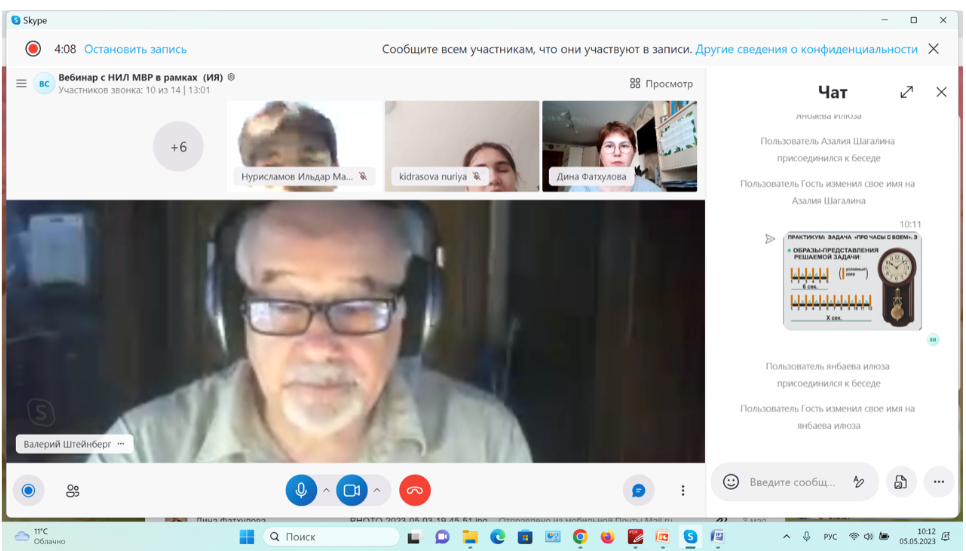The image size is (966, 551).
Task: Open the shared clock task image in chat
Action: click(x=852, y=281)
